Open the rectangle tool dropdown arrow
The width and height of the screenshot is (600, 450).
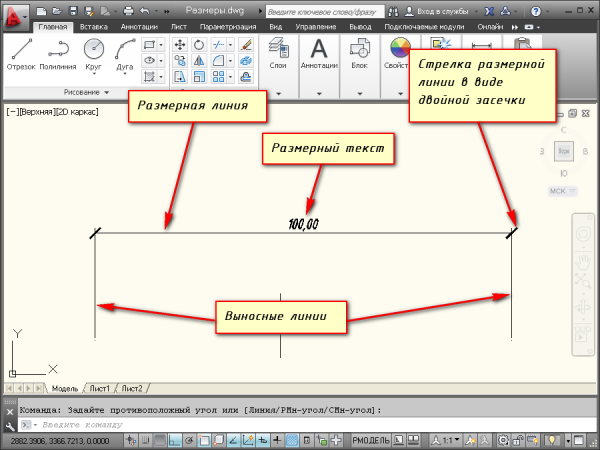click(161, 45)
